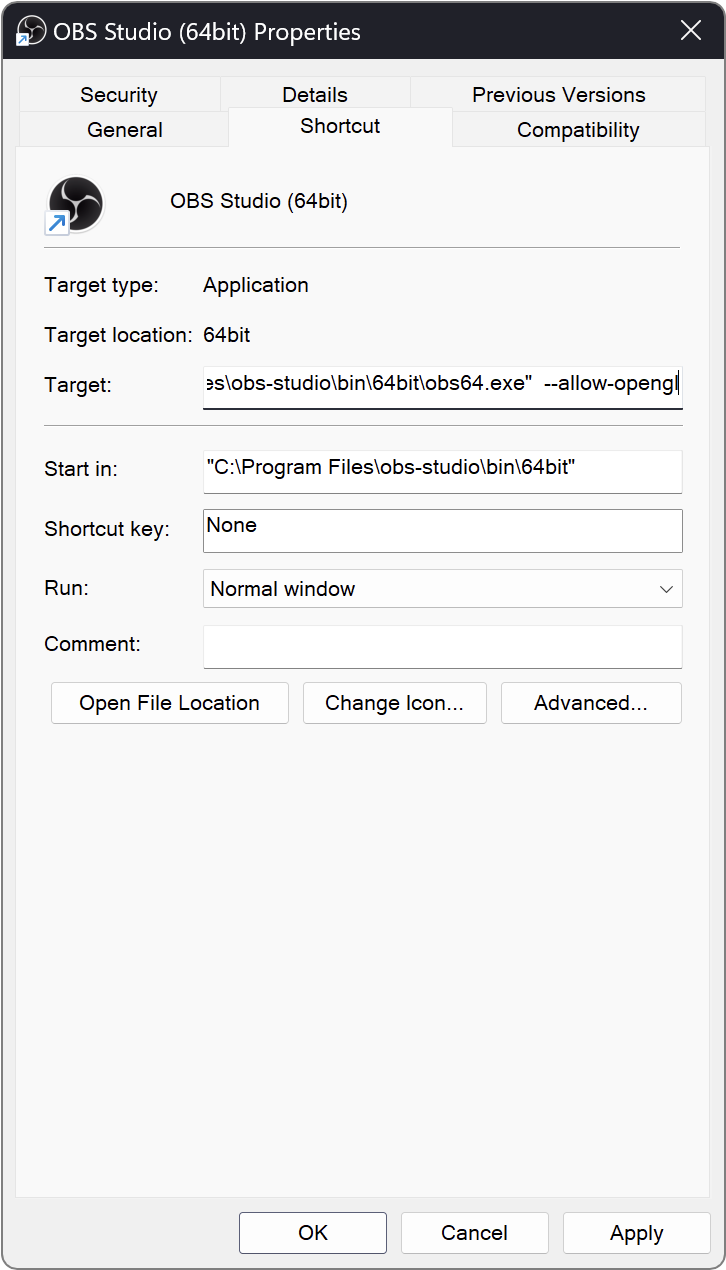Click the Change Icon button
Image resolution: width=726 pixels, height=1270 pixels.
click(394, 703)
